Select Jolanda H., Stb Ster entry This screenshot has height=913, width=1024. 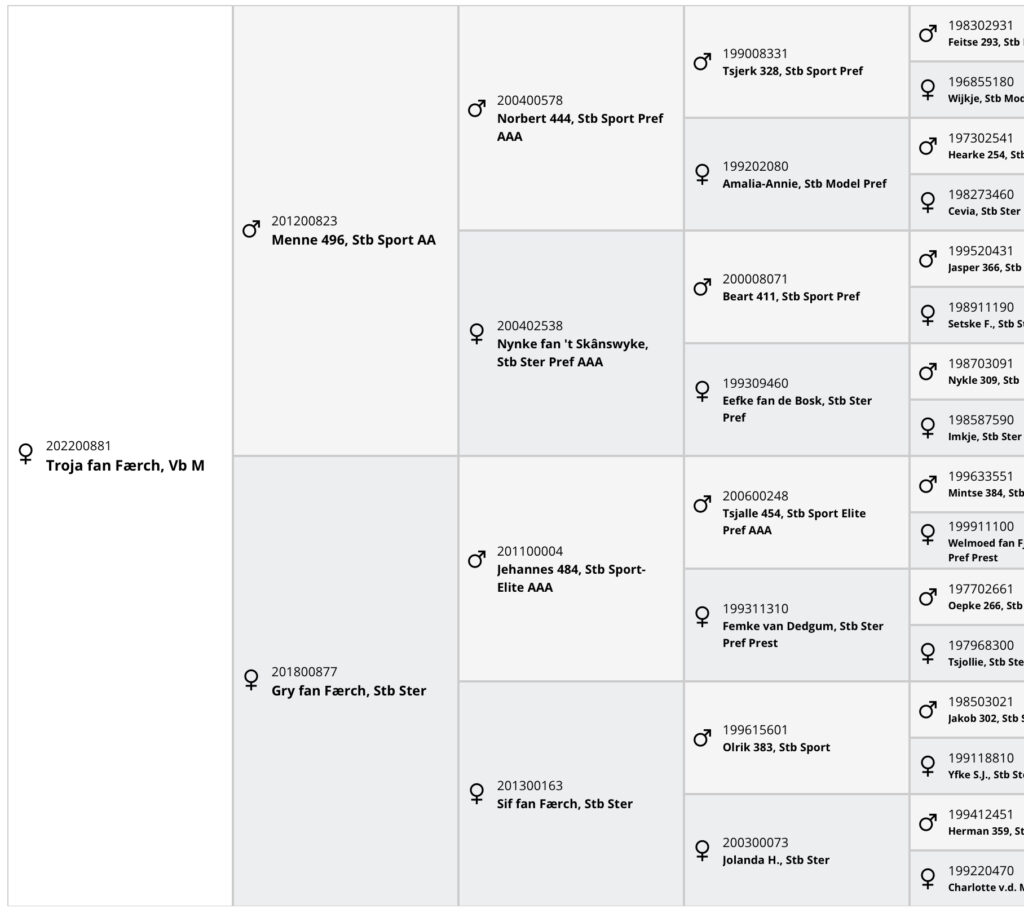pyautogui.click(x=796, y=850)
